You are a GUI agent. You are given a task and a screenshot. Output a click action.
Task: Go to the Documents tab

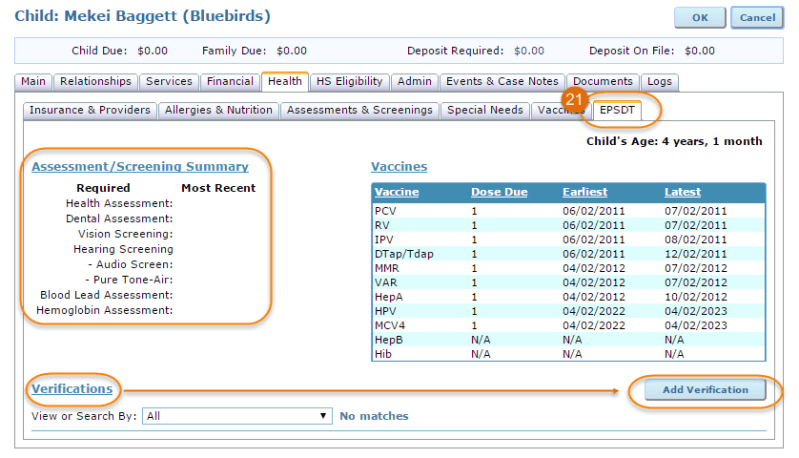[x=603, y=82]
